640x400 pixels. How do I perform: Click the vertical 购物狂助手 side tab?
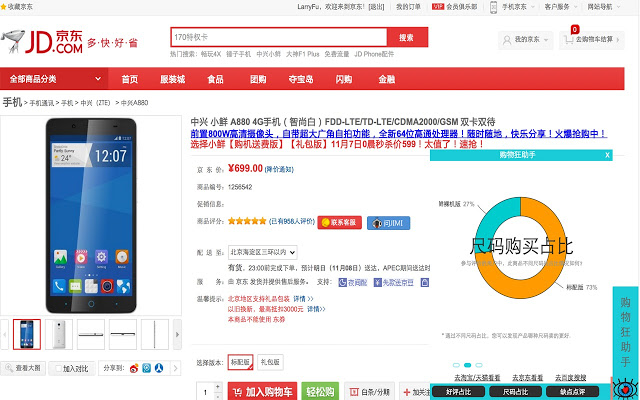[625, 331]
